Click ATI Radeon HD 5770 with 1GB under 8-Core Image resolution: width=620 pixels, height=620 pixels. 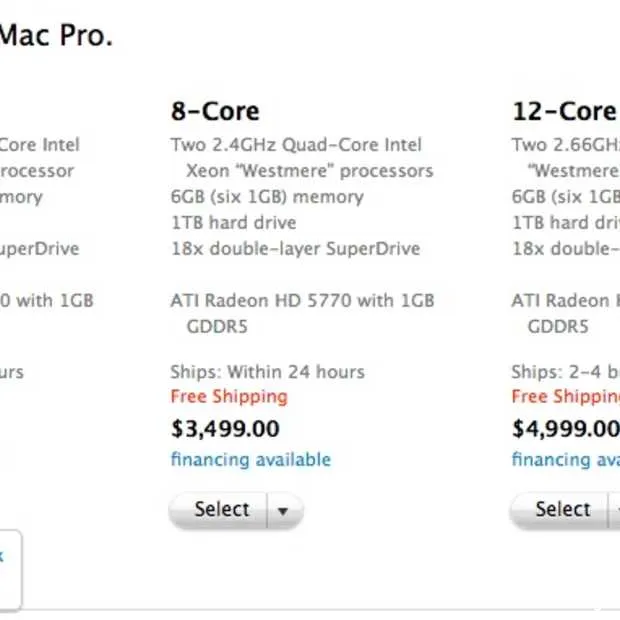click(302, 301)
